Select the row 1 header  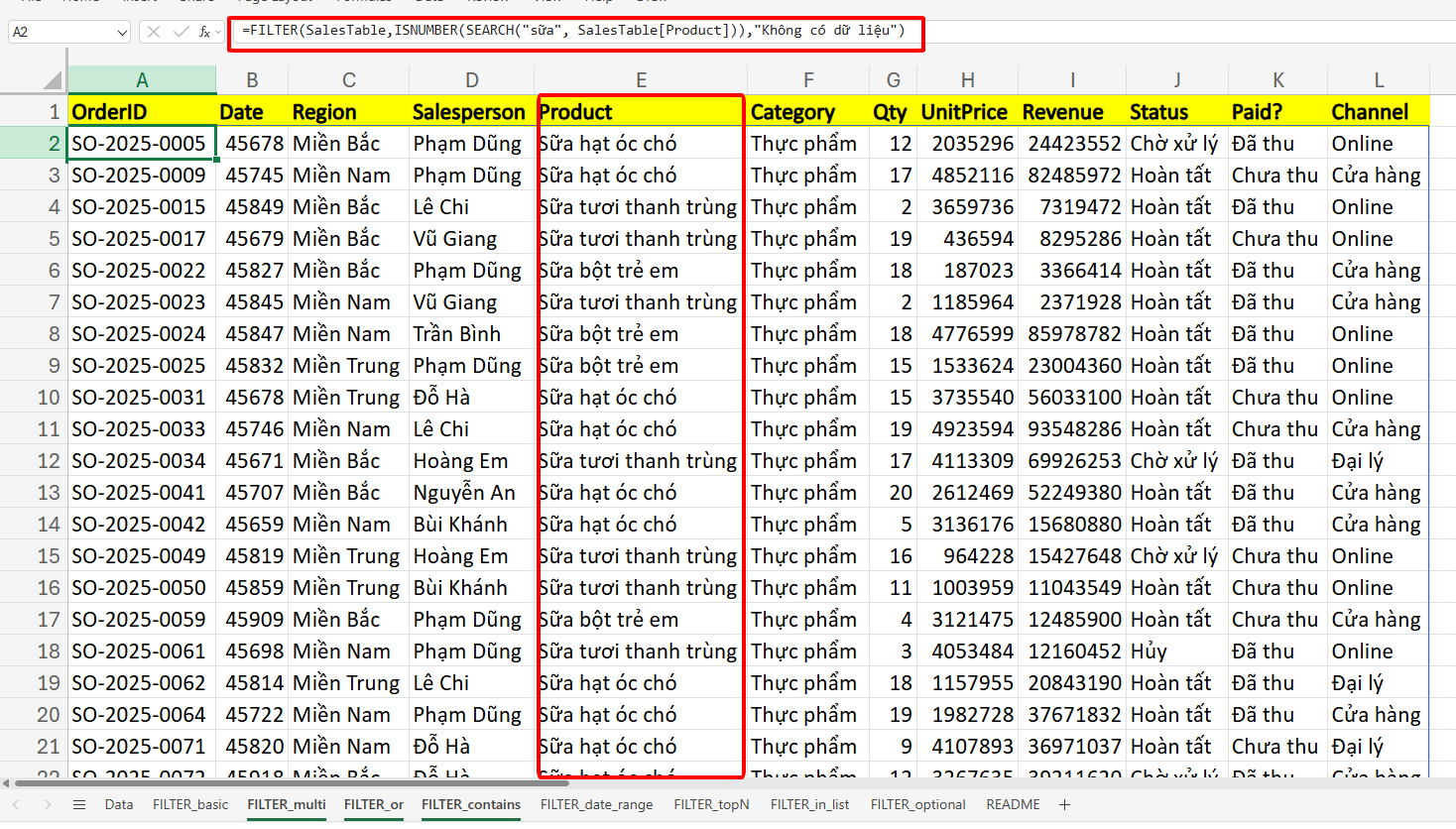pyautogui.click(x=34, y=112)
